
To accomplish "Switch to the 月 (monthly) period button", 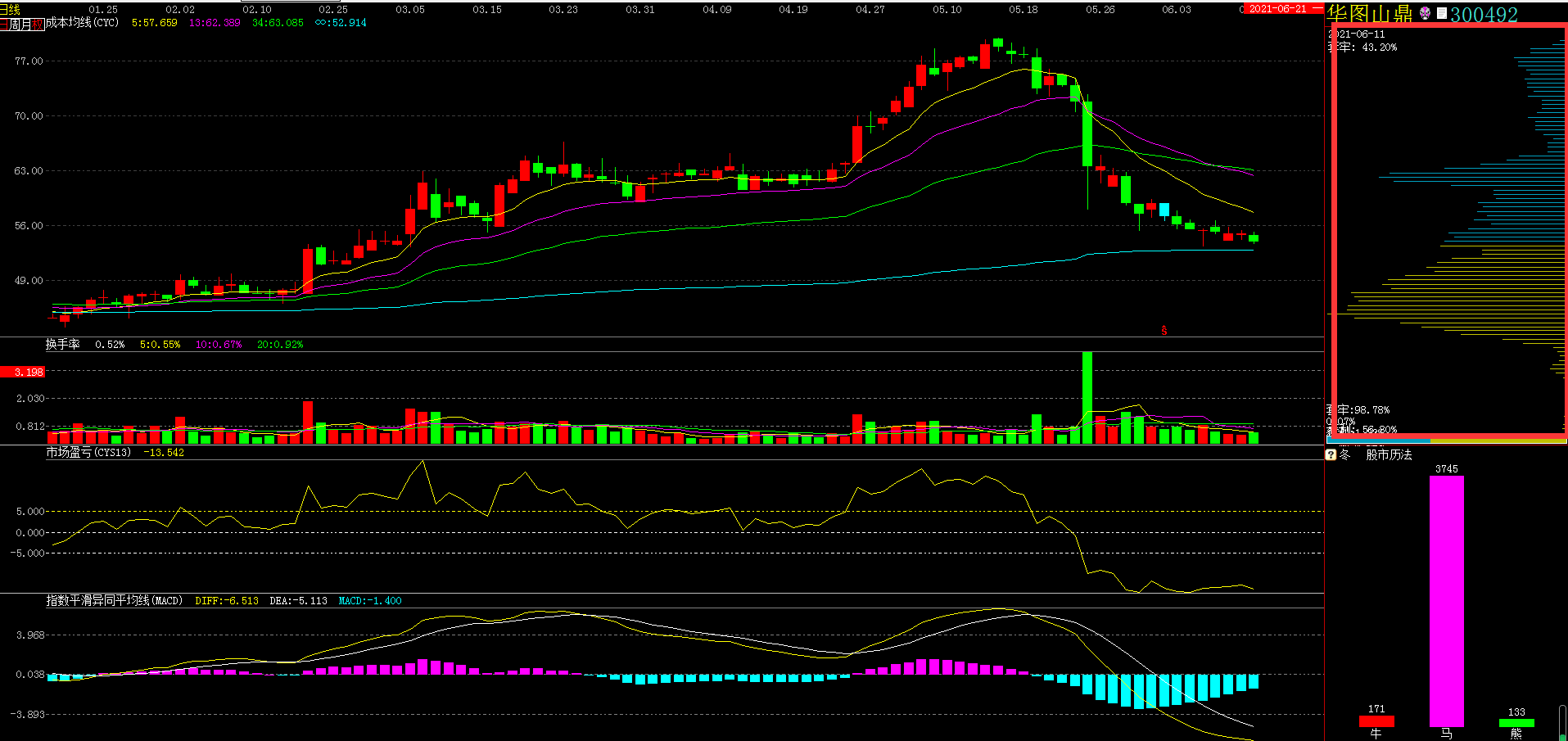I will point(25,25).
